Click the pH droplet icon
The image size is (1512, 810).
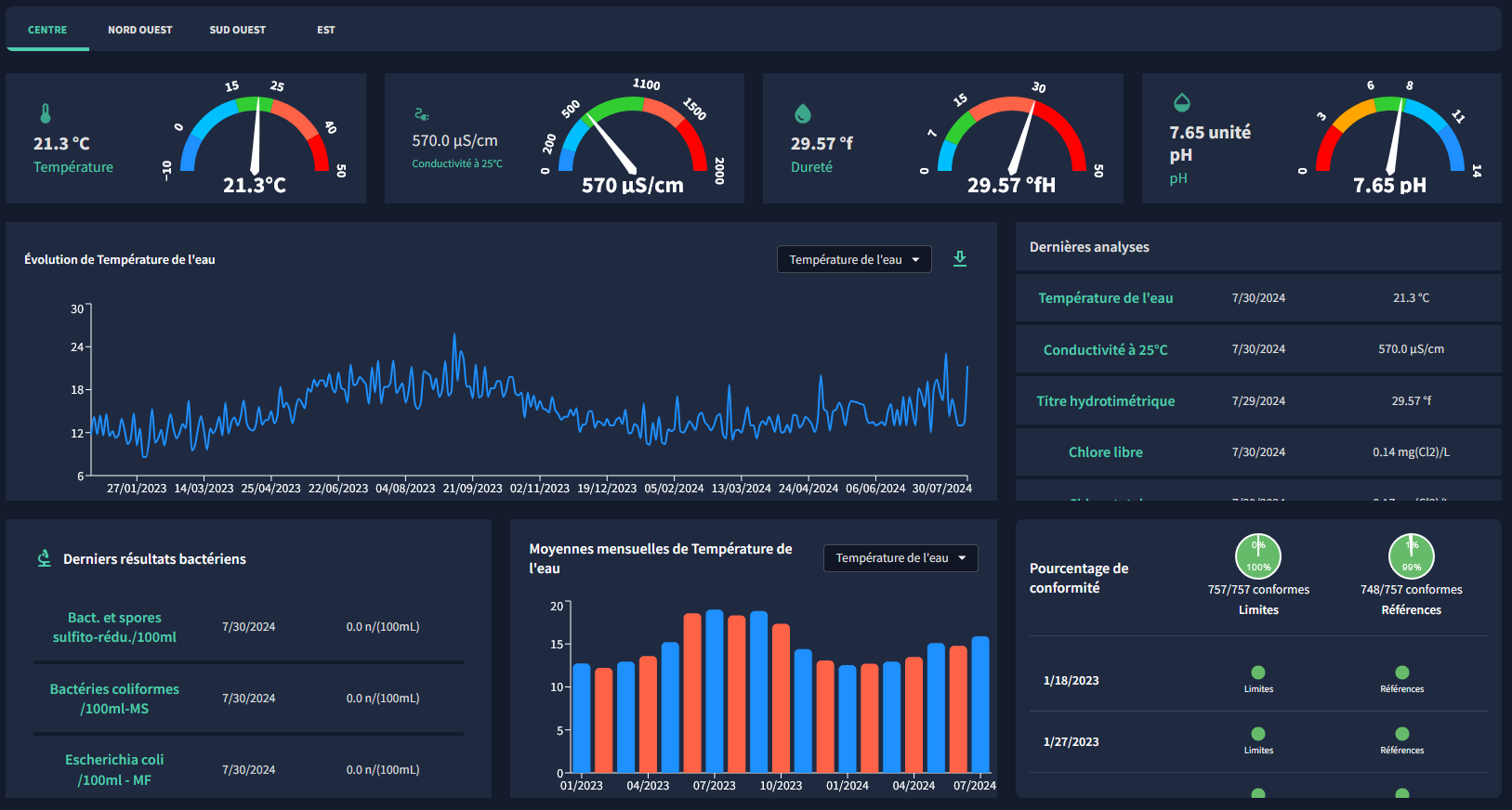click(x=1181, y=102)
